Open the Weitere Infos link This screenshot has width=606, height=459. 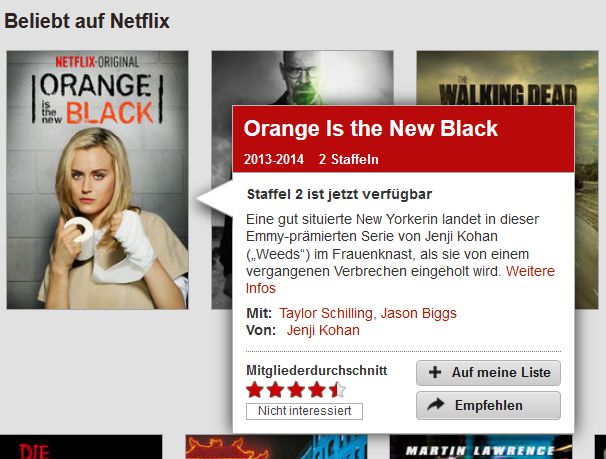coord(400,280)
